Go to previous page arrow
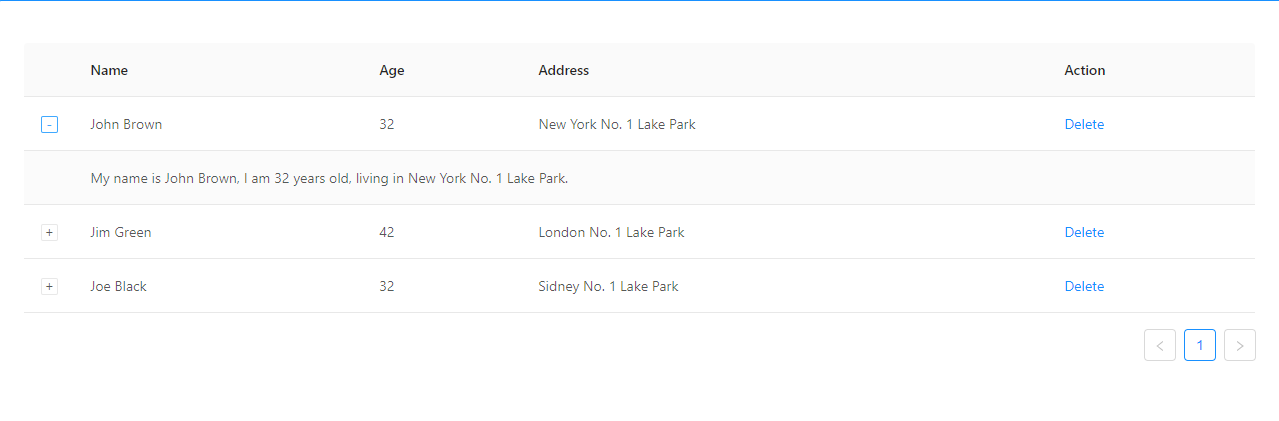Viewport: 1279px width, 421px height. click(1160, 345)
